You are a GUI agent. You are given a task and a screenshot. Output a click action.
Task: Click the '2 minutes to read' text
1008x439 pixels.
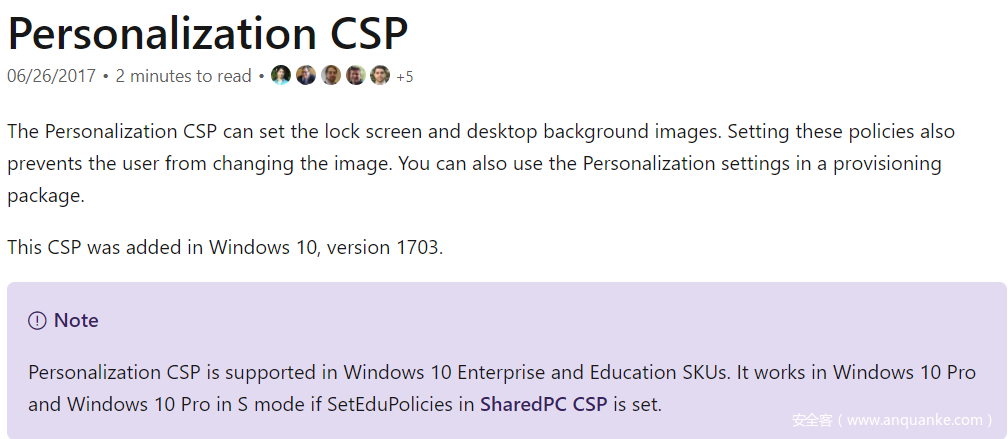pos(183,77)
